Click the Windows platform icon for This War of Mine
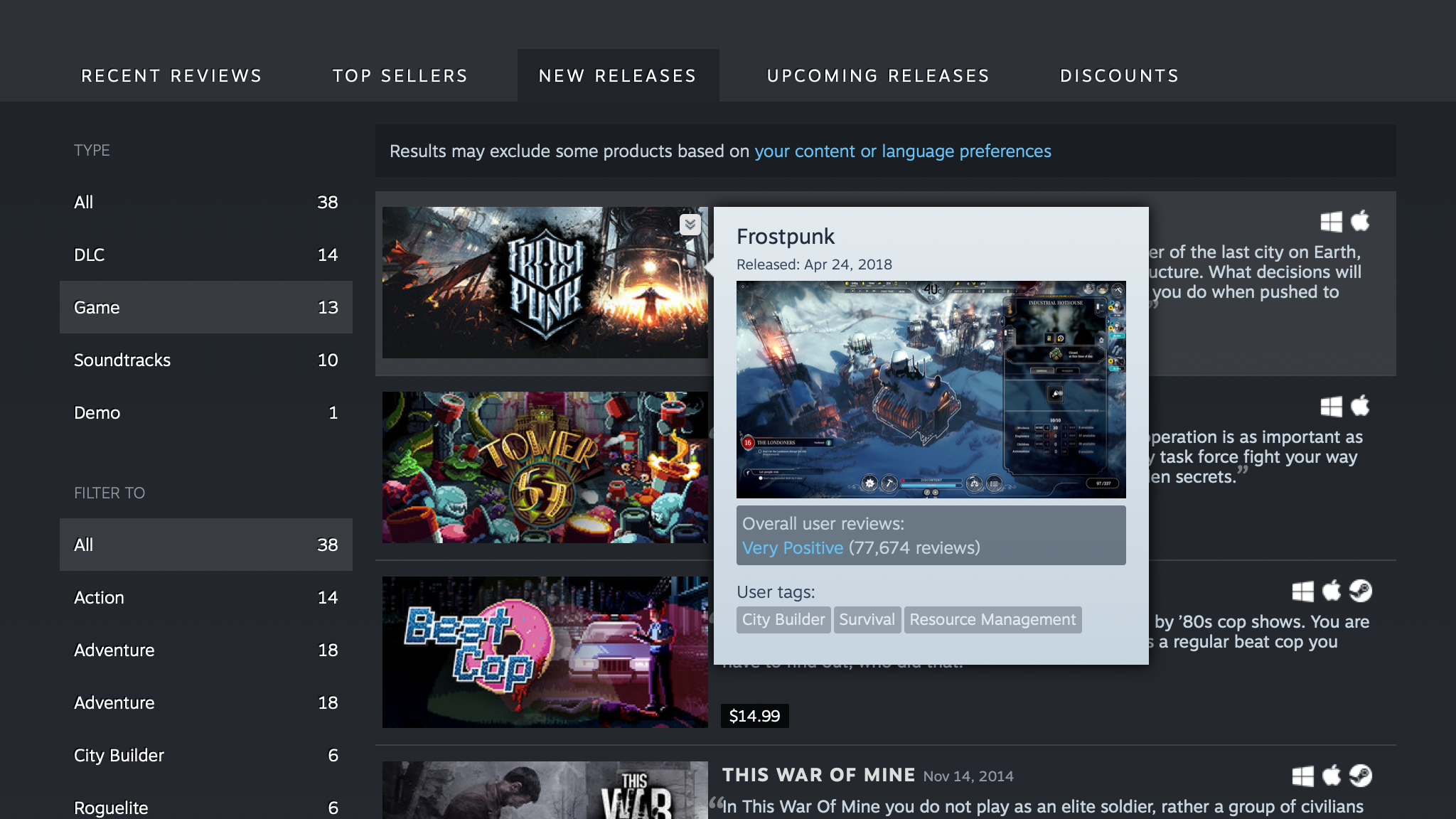Screen dimensions: 1456x819 point(1303,776)
